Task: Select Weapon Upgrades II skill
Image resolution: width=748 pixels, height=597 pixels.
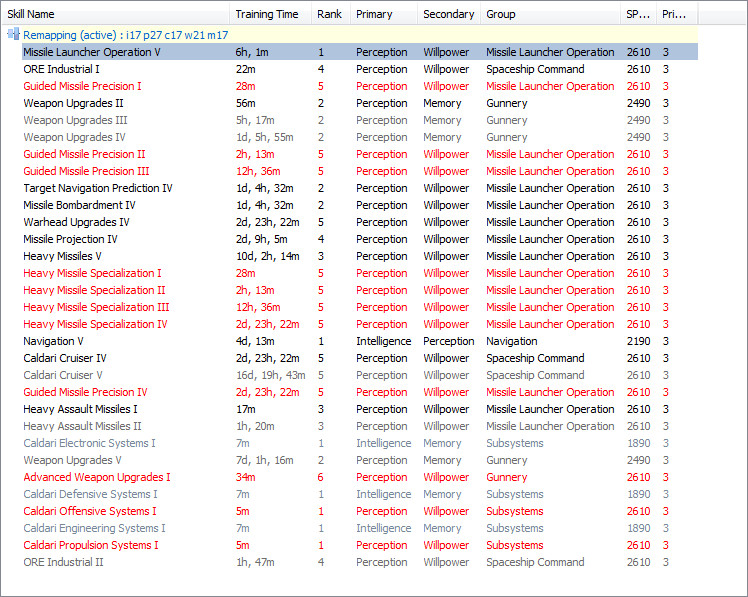Action: pos(73,103)
